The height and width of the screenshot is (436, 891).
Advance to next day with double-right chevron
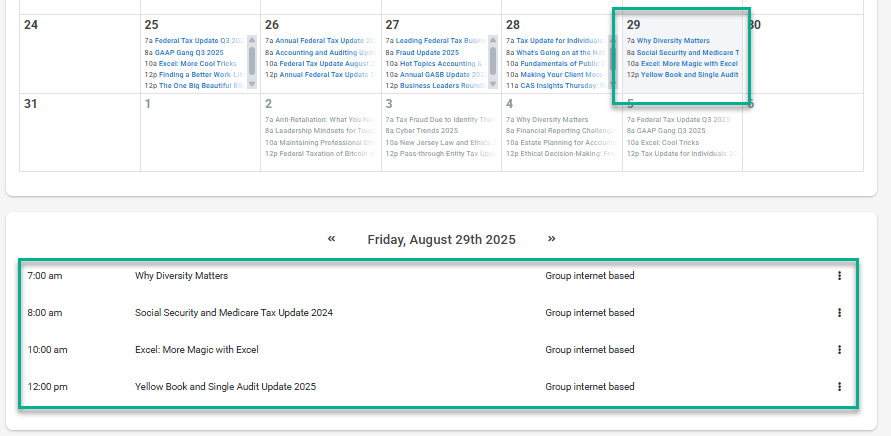point(549,239)
